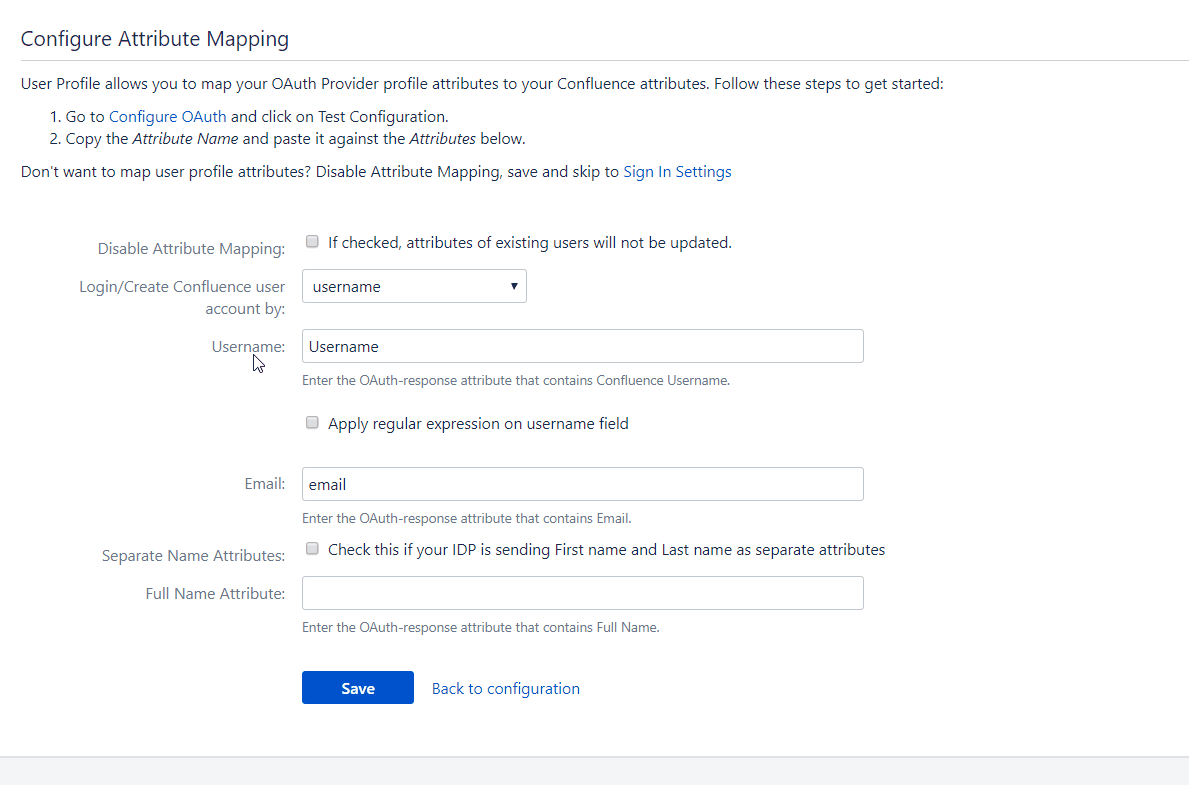
Task: Select the 'Login/Create Confluence user account by' label
Action: (182, 297)
